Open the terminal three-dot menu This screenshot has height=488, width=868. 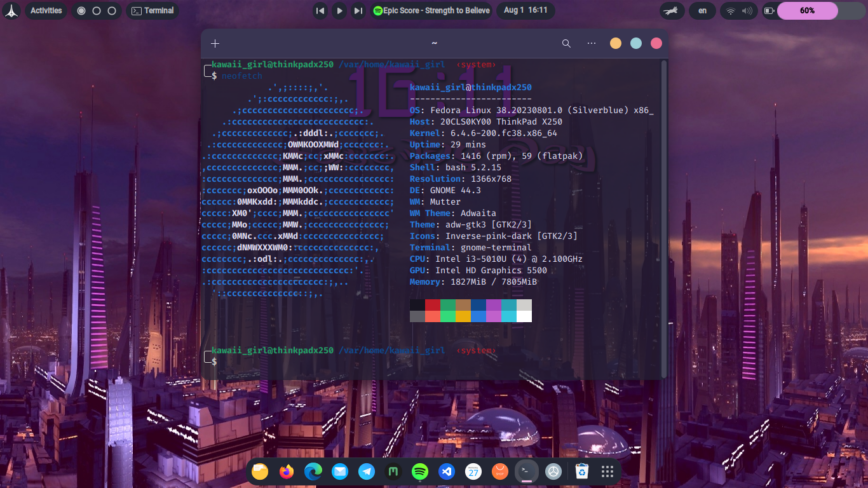(591, 44)
